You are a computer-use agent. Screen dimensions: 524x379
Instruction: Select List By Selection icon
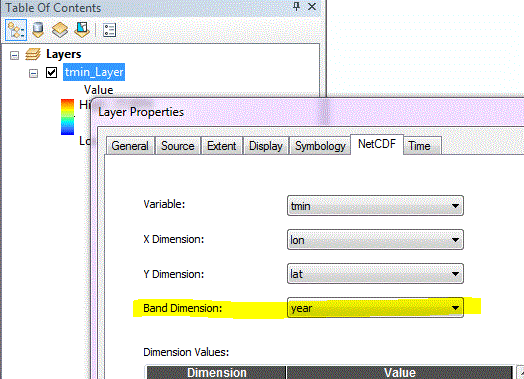pyautogui.click(x=82, y=30)
